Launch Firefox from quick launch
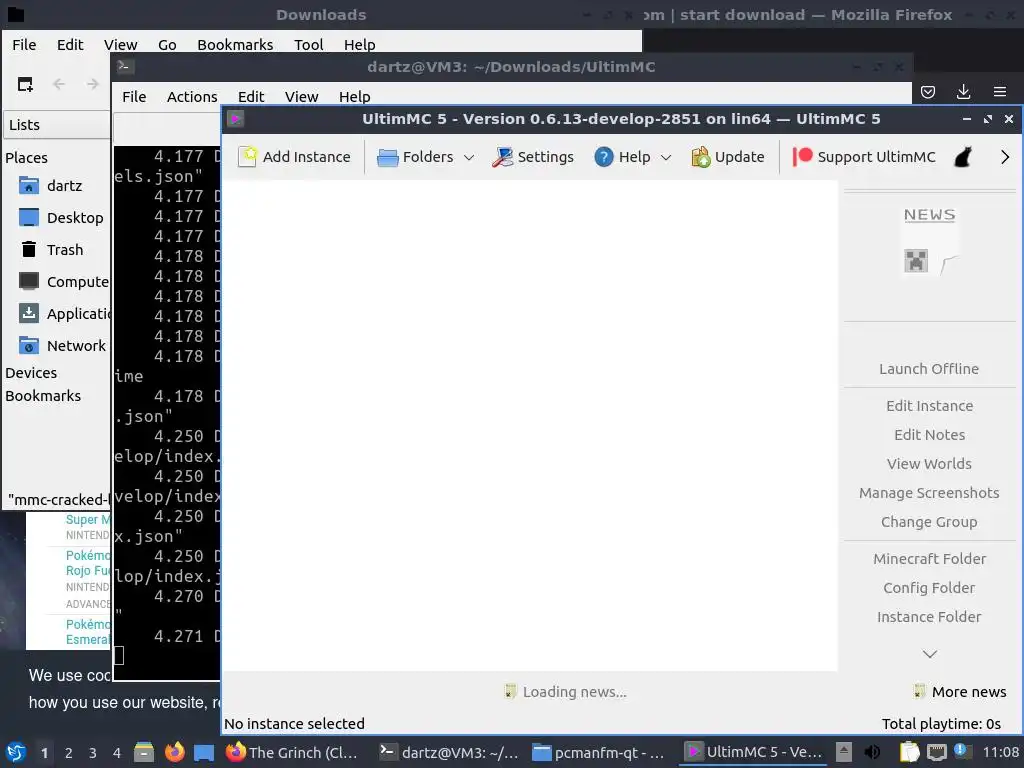Screen dimensions: 1024x768 coord(174,752)
